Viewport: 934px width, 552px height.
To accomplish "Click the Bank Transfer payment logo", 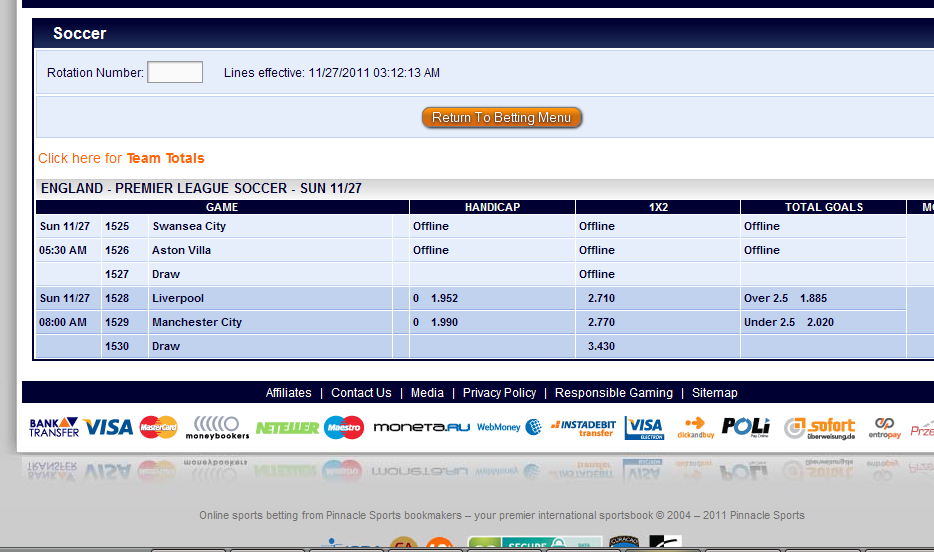I will tap(54, 427).
